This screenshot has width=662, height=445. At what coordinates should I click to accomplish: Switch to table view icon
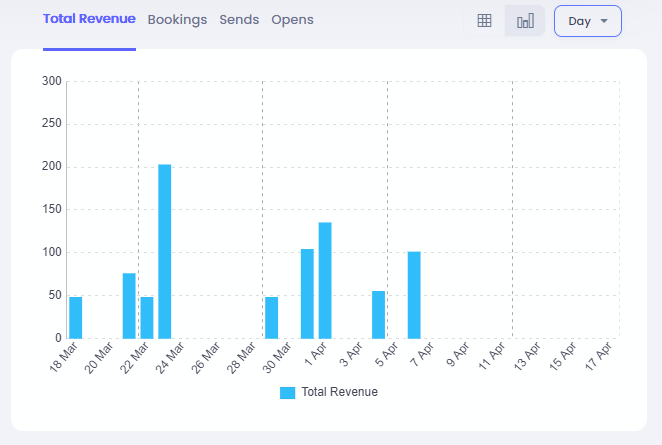click(x=484, y=21)
